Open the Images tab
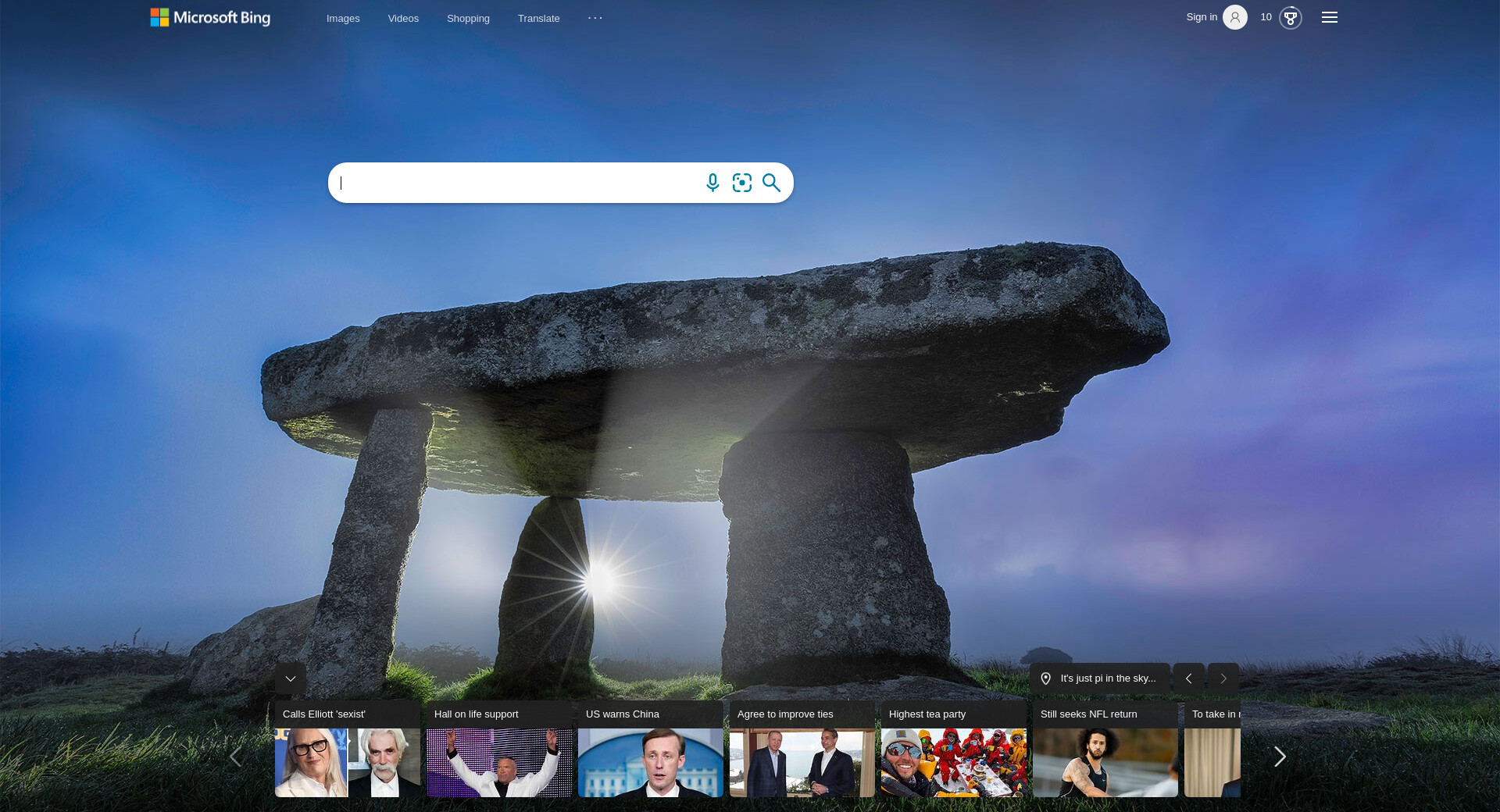 343,18
